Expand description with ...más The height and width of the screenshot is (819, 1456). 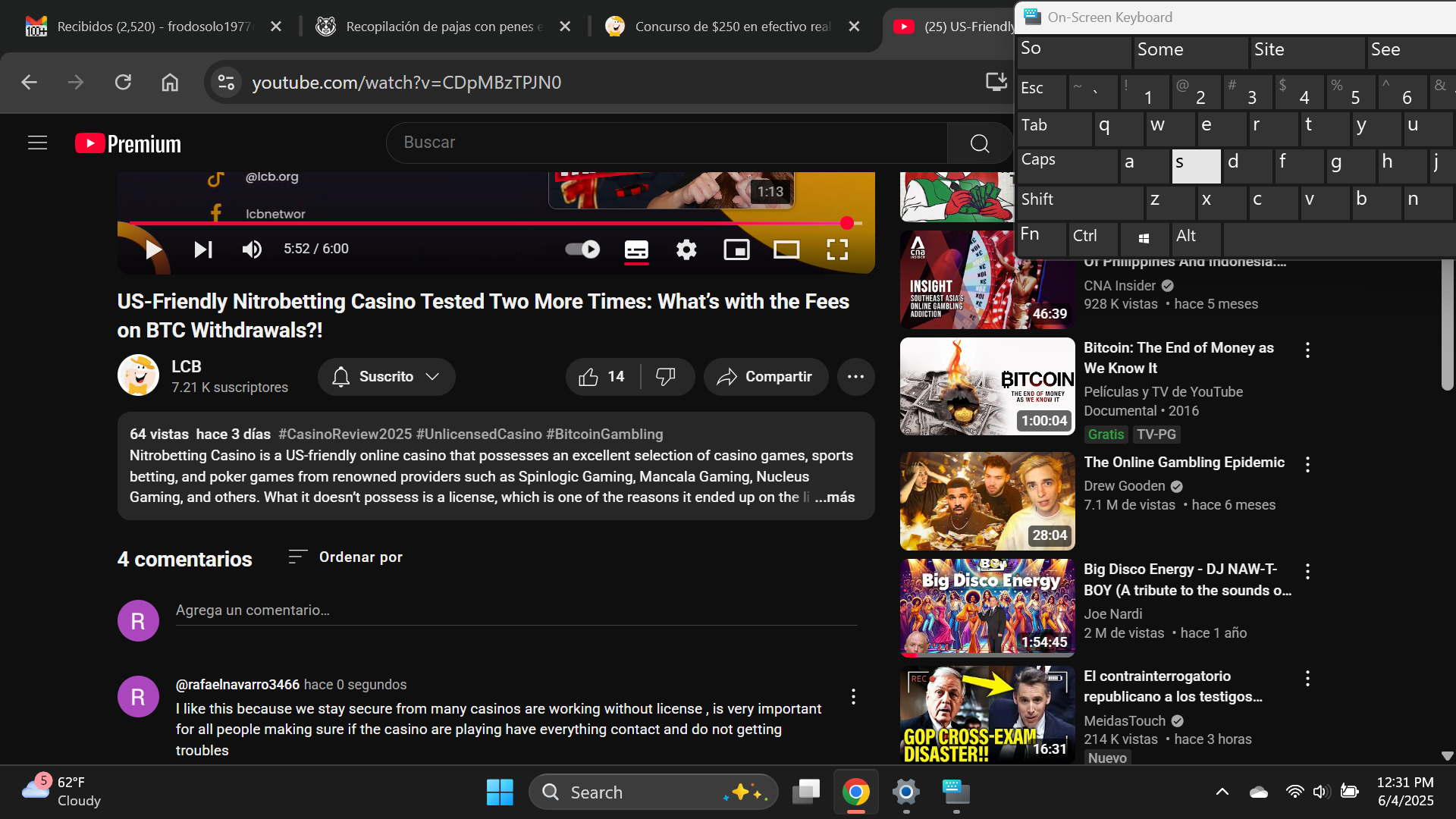834,497
